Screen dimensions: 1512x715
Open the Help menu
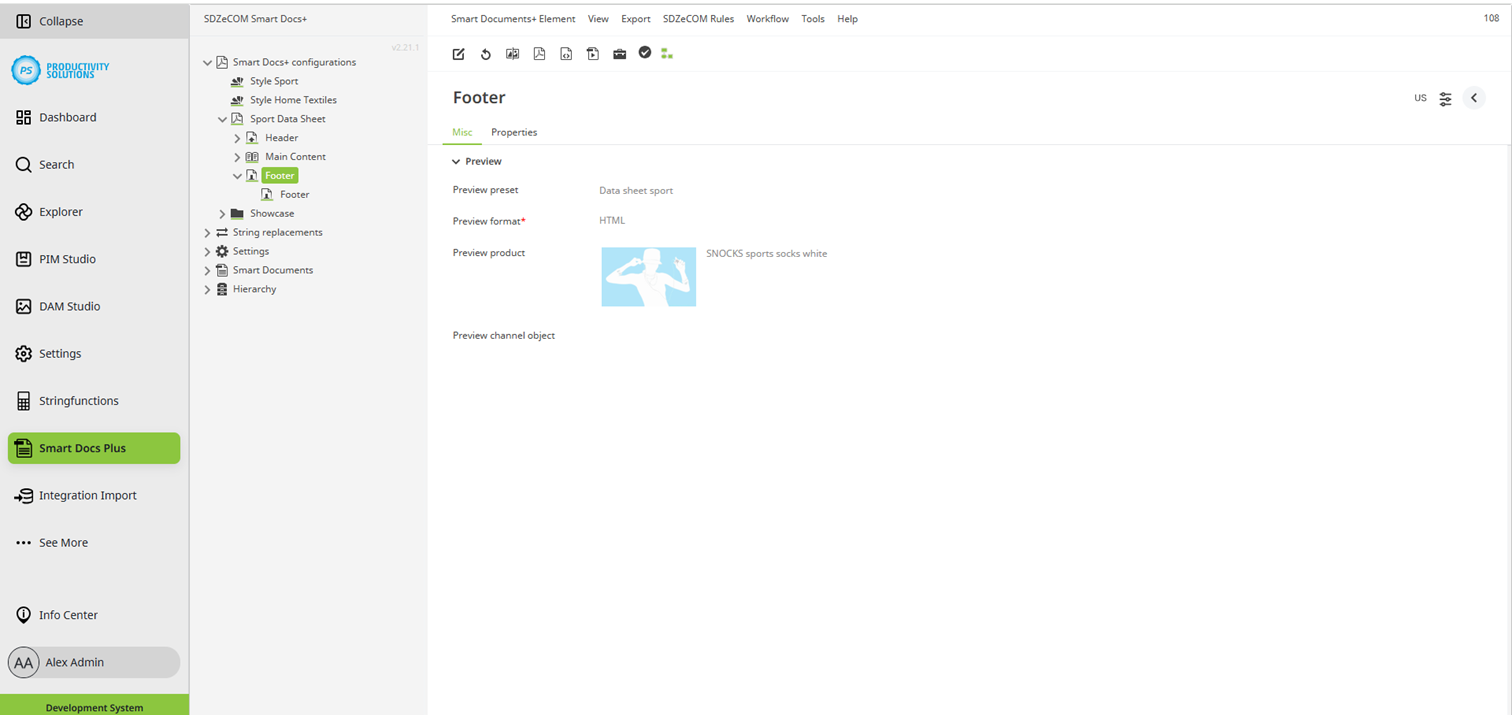point(847,19)
